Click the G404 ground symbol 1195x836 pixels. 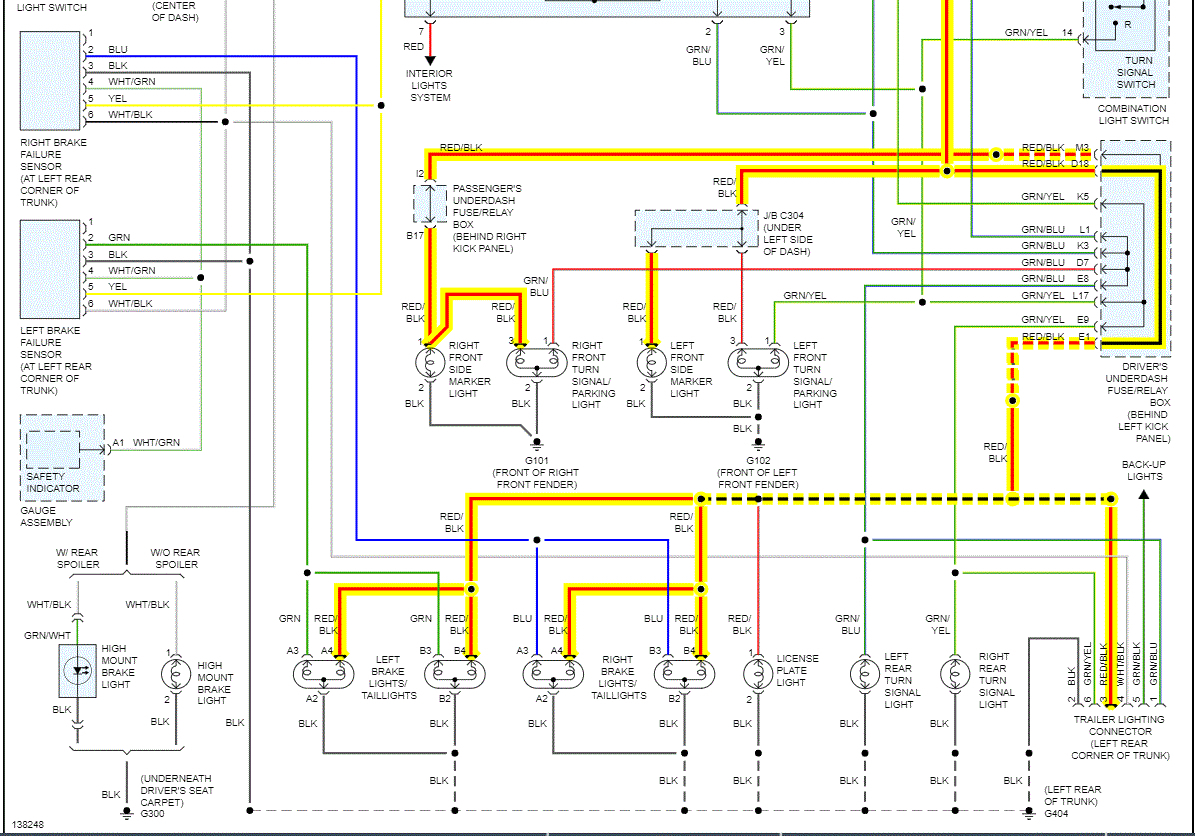1030,814
